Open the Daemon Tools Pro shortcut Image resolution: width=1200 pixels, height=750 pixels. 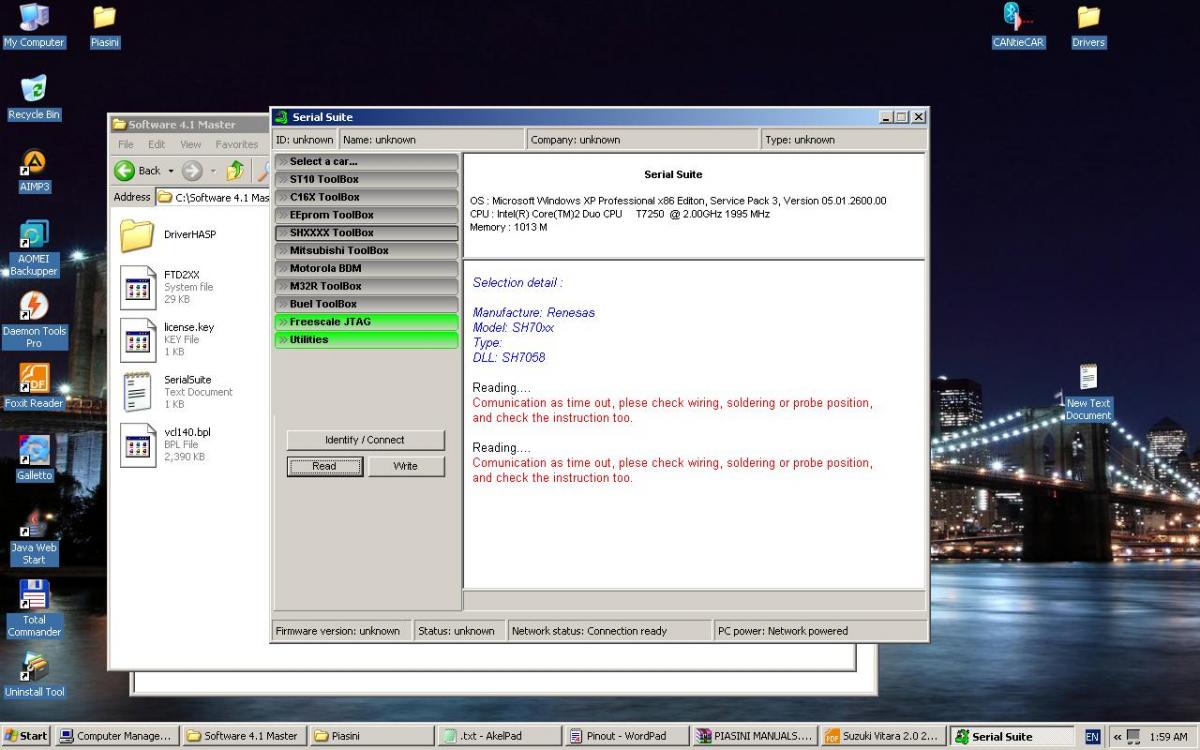[x=34, y=307]
